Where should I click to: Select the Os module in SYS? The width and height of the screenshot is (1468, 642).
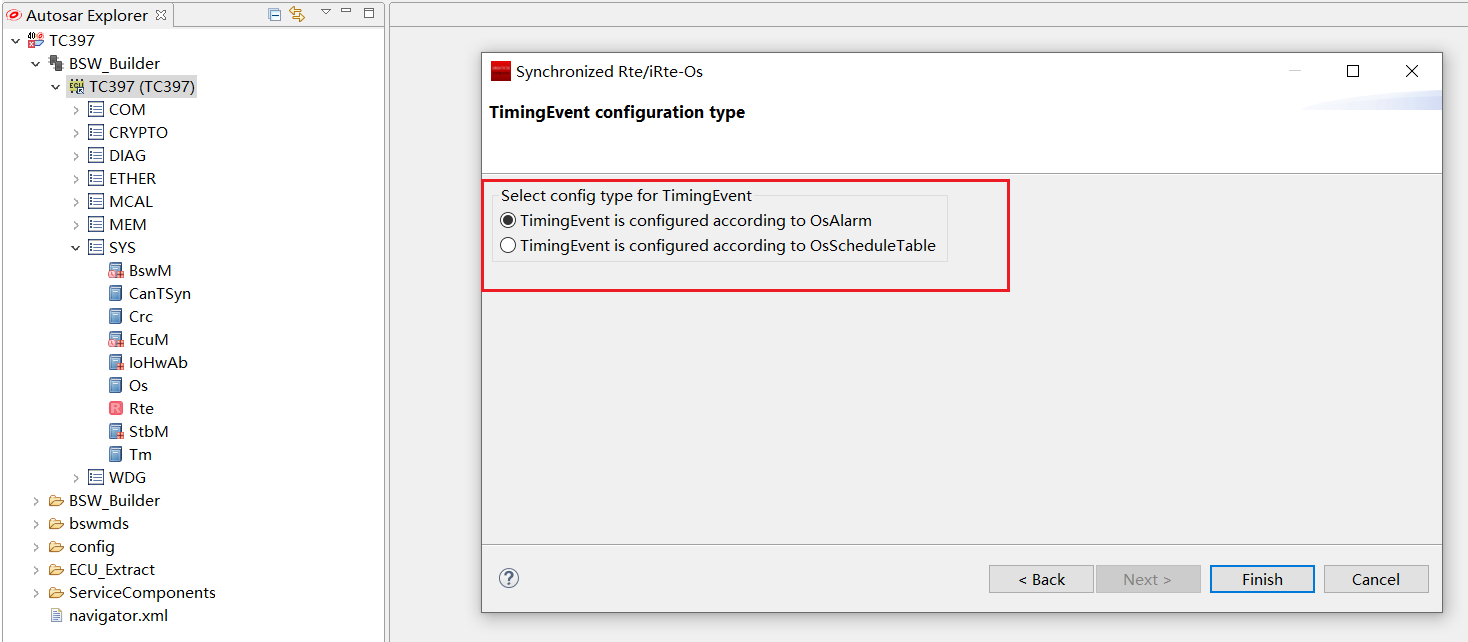coord(138,385)
